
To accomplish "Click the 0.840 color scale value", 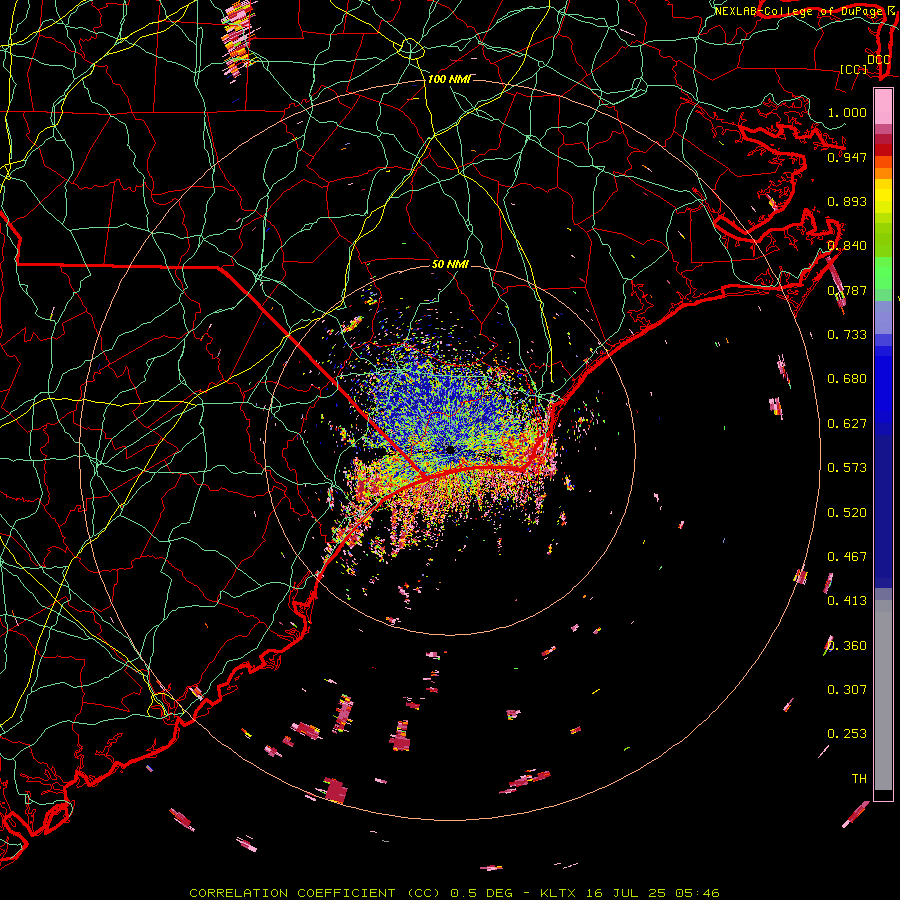I will click(847, 246).
